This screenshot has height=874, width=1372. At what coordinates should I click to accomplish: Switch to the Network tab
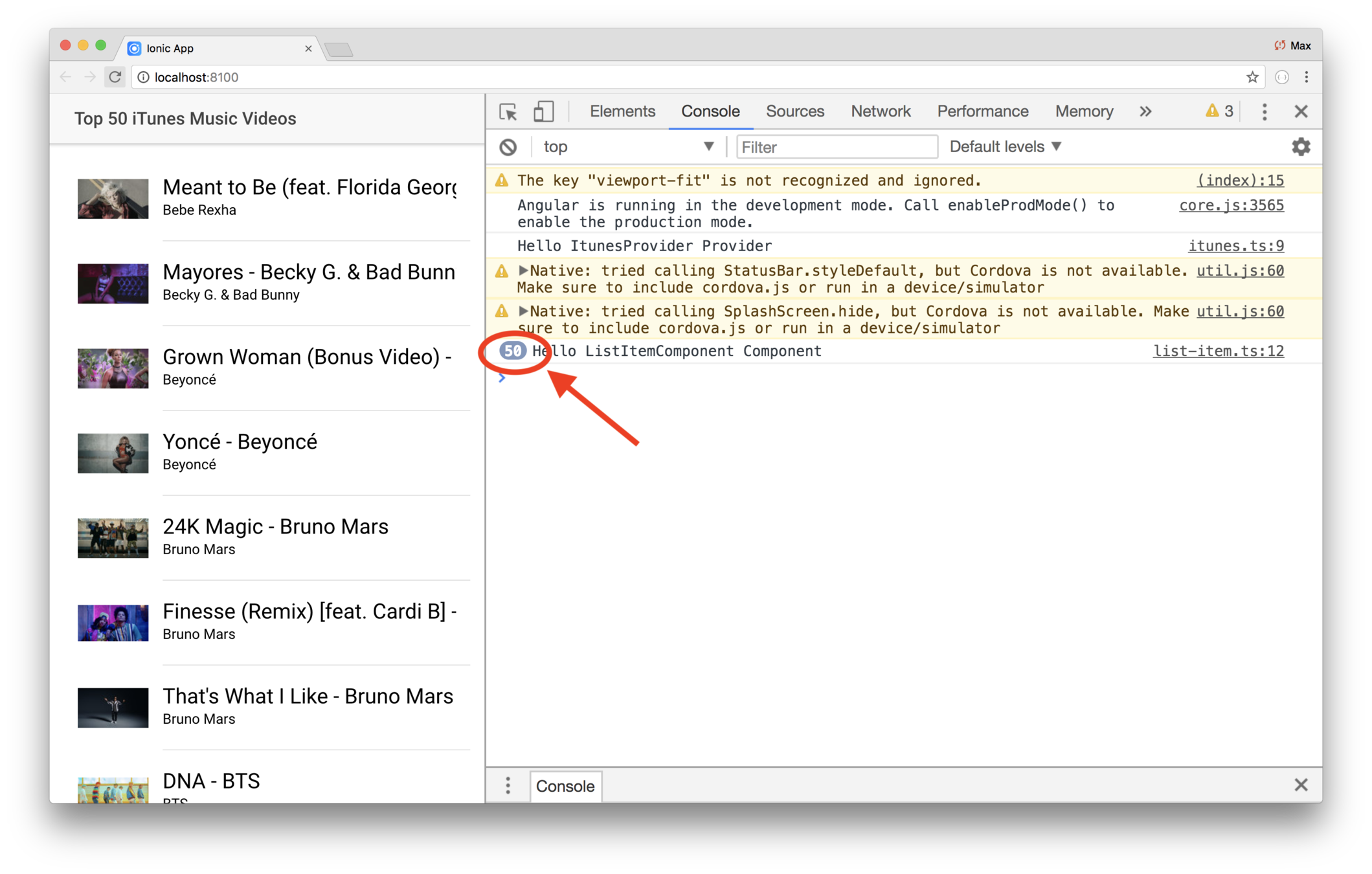[x=880, y=111]
